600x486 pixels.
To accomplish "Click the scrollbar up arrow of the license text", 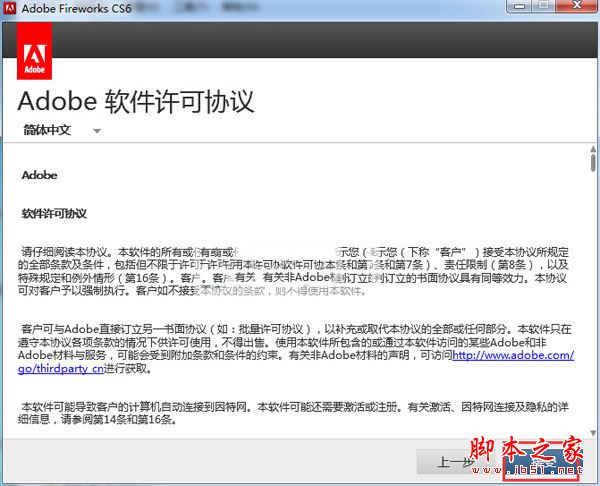I will click(x=593, y=149).
